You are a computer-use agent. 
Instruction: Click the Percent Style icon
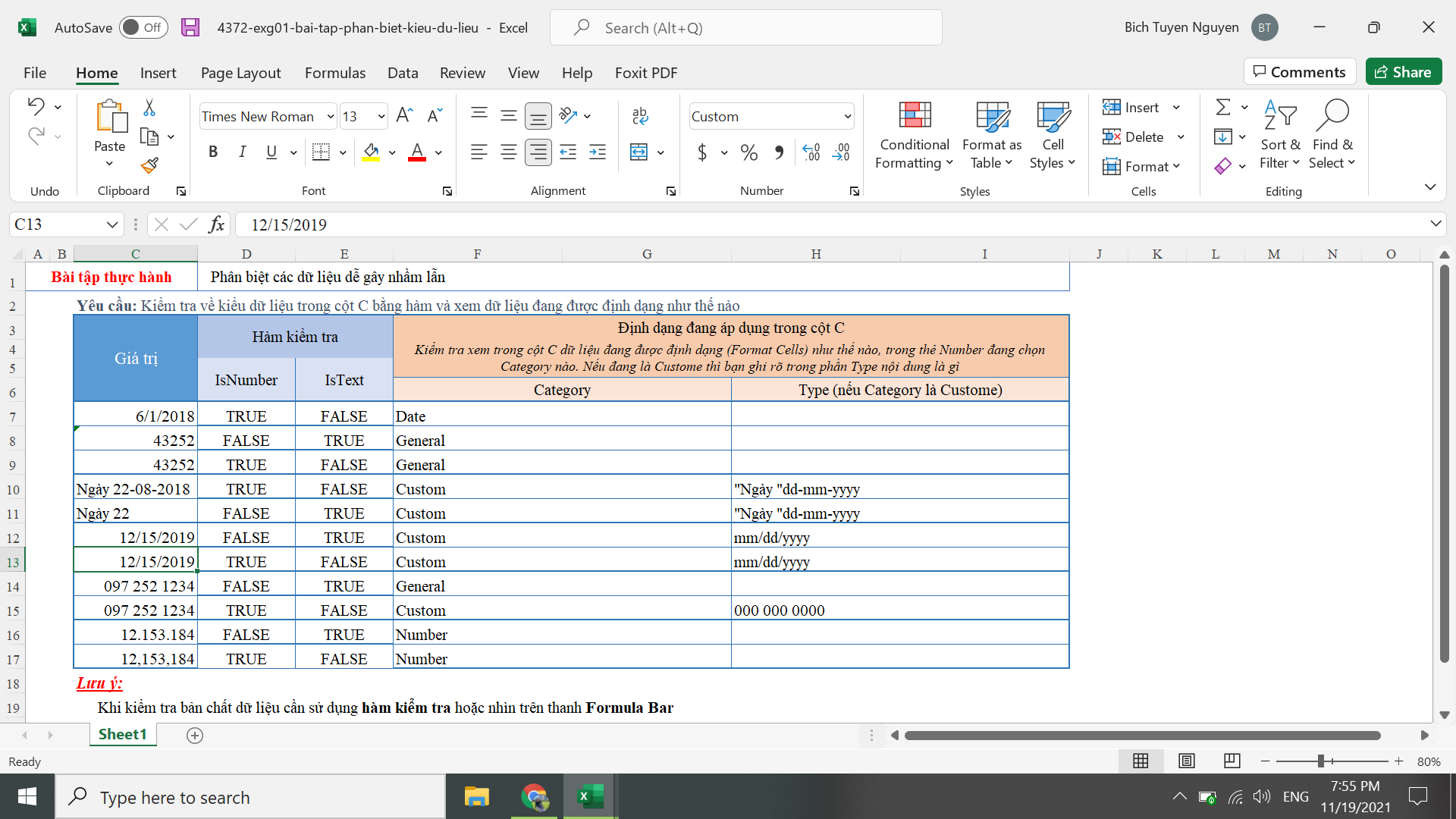[x=749, y=152]
